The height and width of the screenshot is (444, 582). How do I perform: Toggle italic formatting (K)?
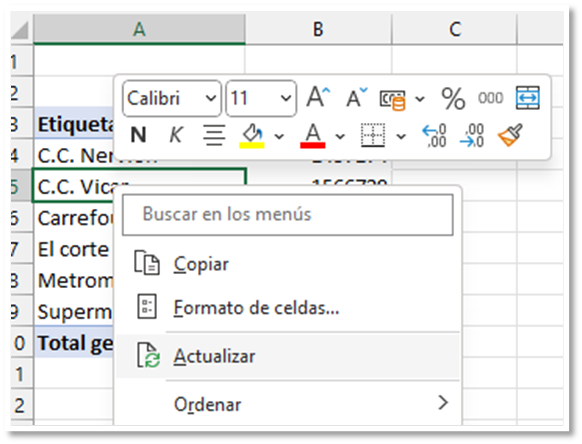(175, 134)
